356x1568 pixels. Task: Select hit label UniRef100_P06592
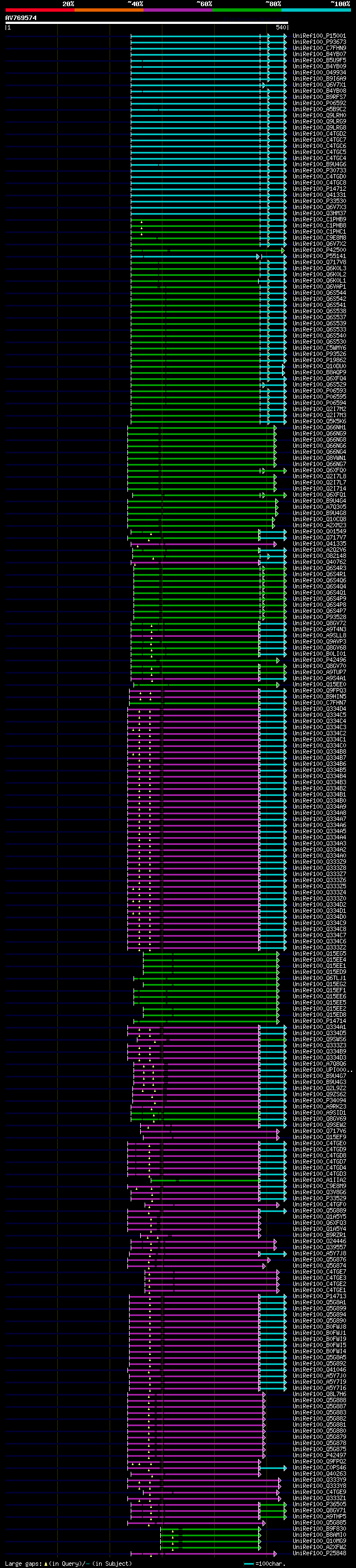coord(319,103)
